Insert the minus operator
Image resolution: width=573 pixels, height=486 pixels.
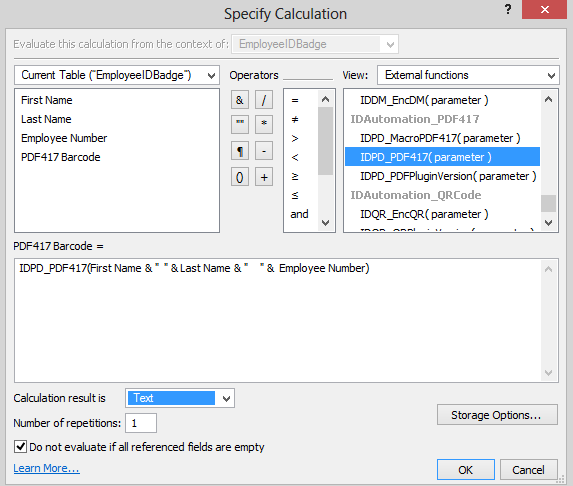pos(264,151)
